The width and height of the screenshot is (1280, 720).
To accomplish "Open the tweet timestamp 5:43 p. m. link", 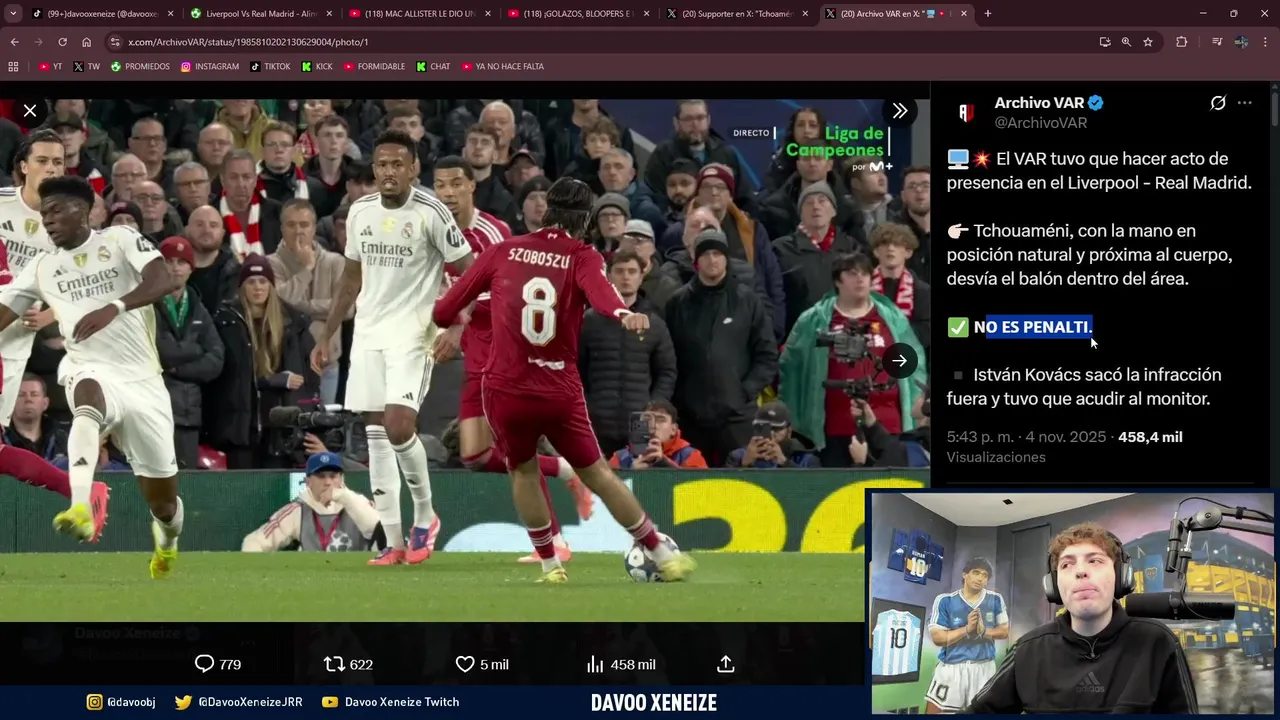I will [1026, 437].
